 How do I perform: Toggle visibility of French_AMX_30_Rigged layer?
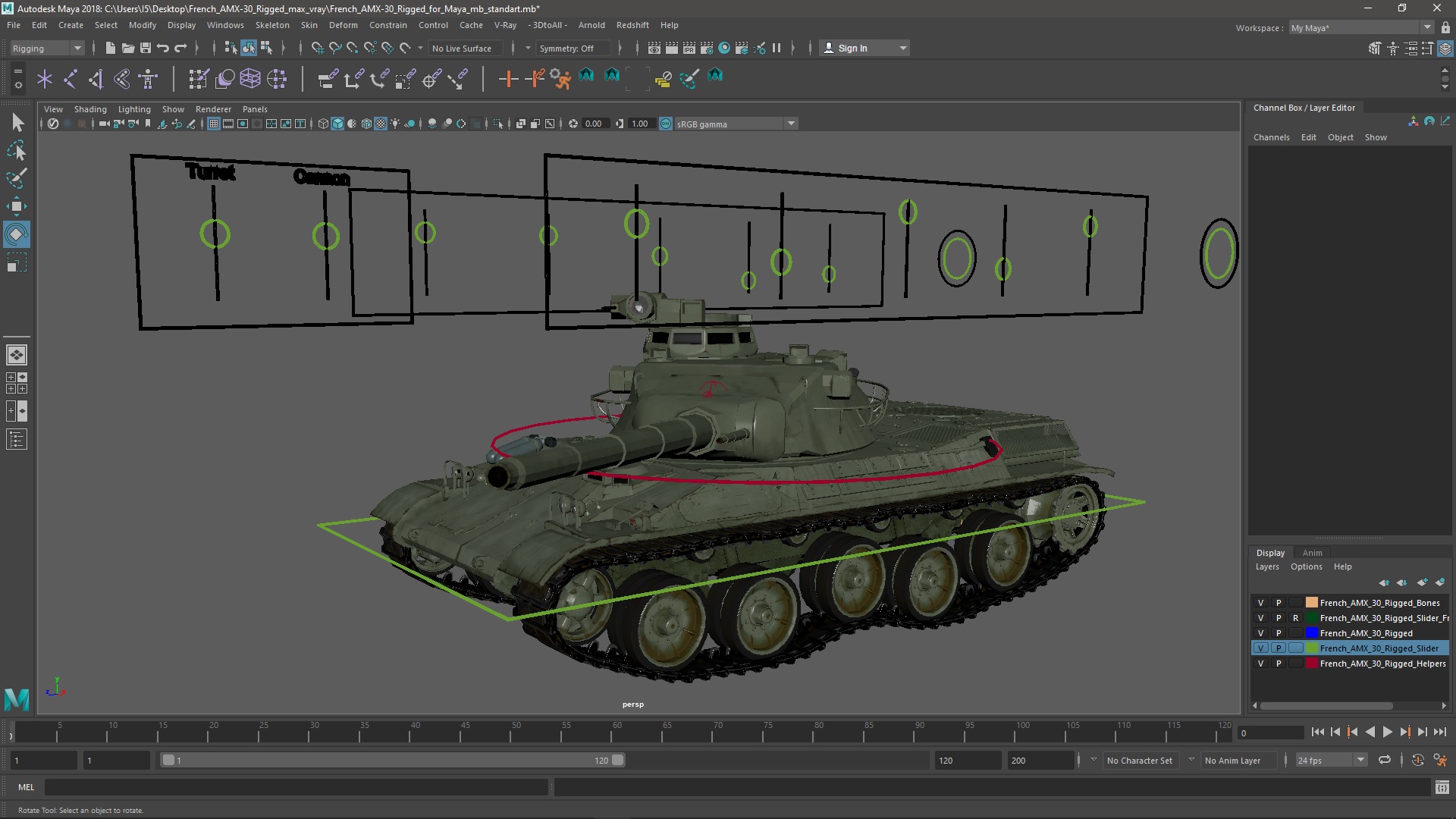point(1260,633)
